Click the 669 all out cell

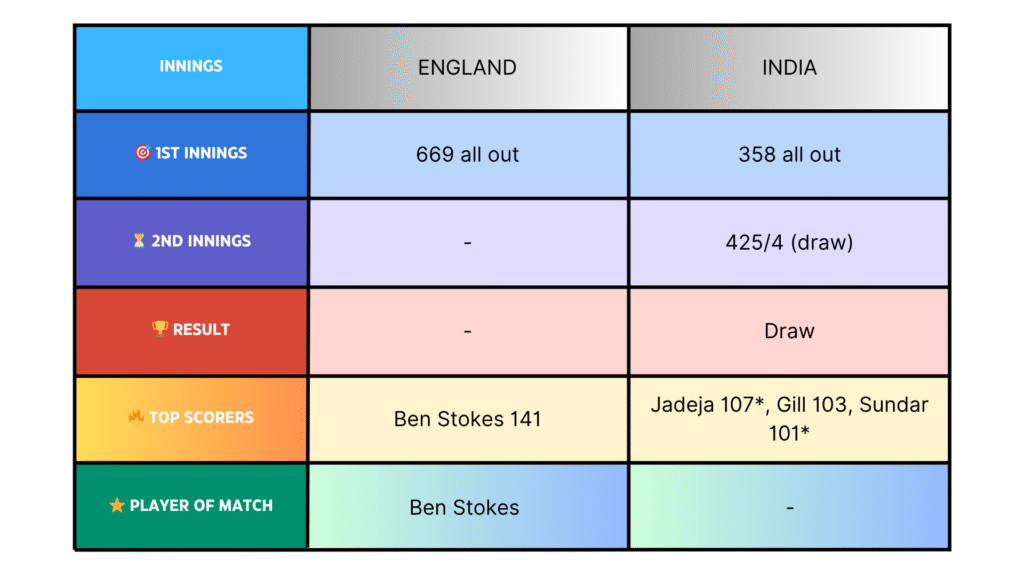(468, 155)
